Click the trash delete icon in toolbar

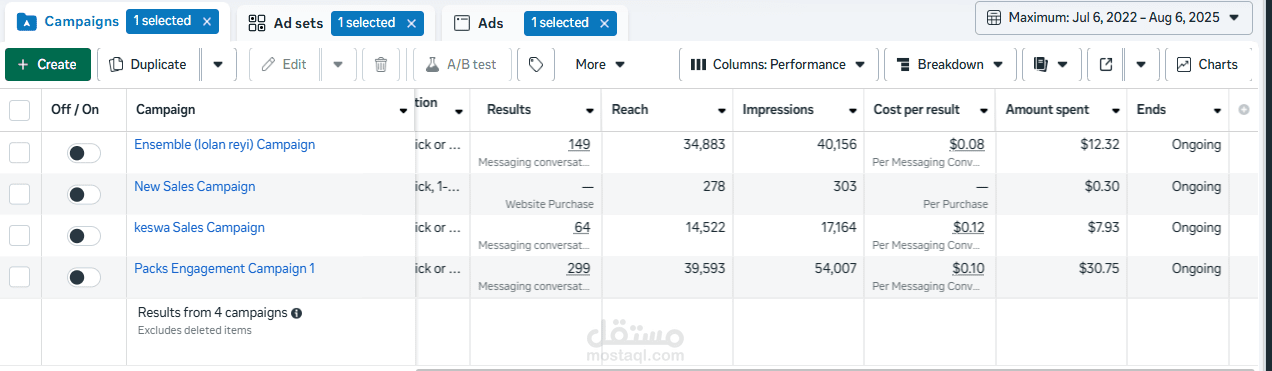coord(381,64)
